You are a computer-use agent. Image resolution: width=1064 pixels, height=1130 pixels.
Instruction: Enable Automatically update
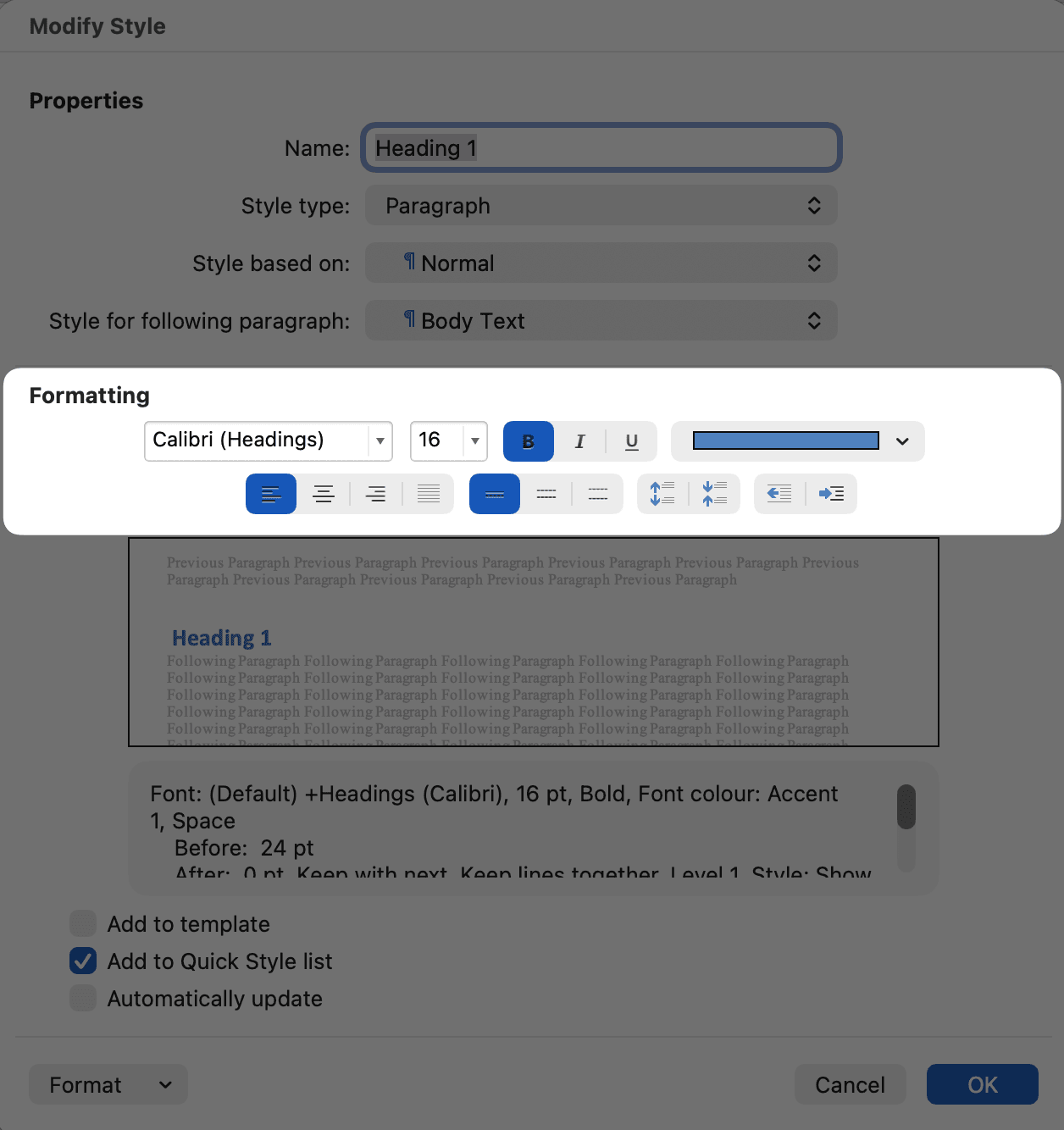coord(82,998)
